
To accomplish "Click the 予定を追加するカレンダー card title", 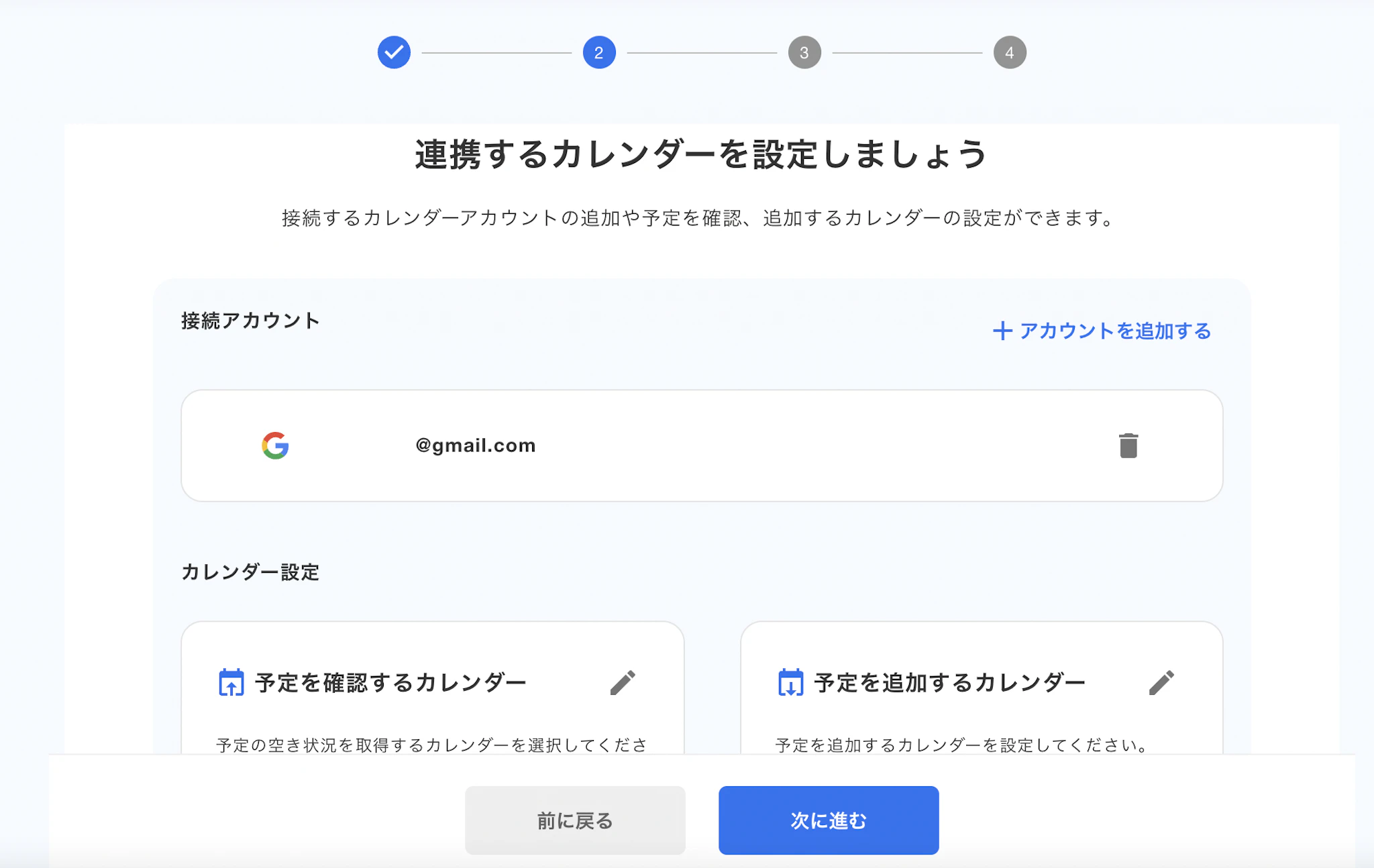I will (x=949, y=683).
